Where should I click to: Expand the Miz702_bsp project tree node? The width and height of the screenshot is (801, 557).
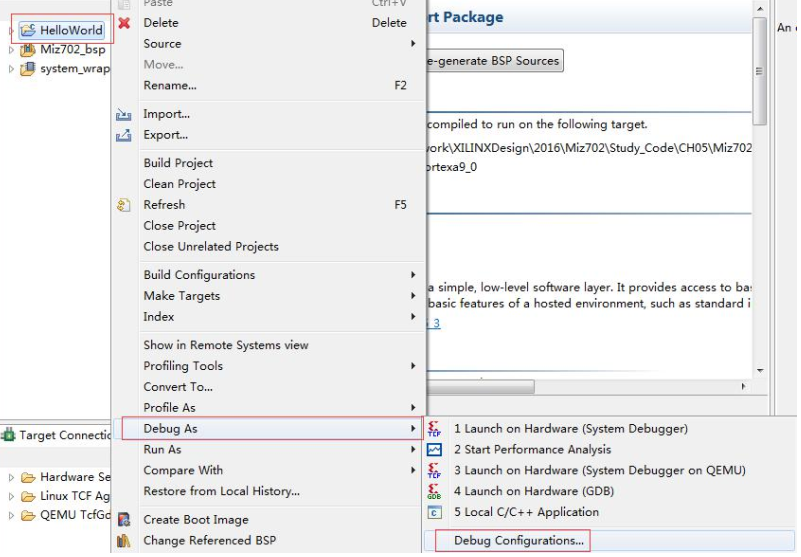[x=11, y=50]
